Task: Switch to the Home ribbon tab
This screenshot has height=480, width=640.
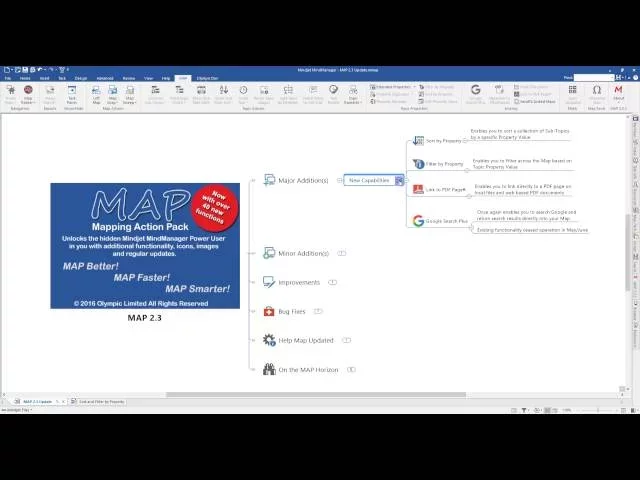Action: 25,78
